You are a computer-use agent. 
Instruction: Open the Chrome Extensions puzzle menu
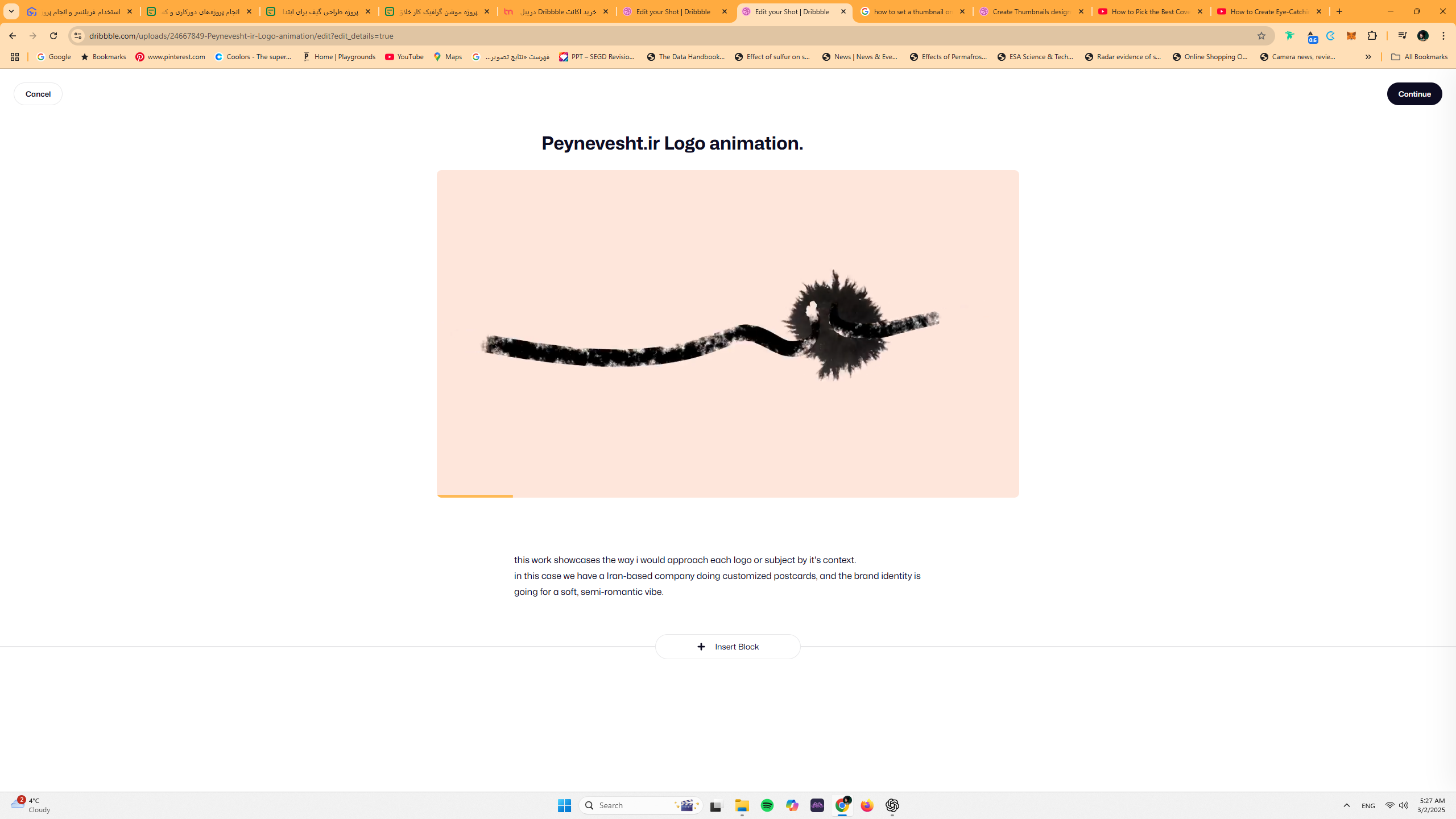pyautogui.click(x=1372, y=35)
